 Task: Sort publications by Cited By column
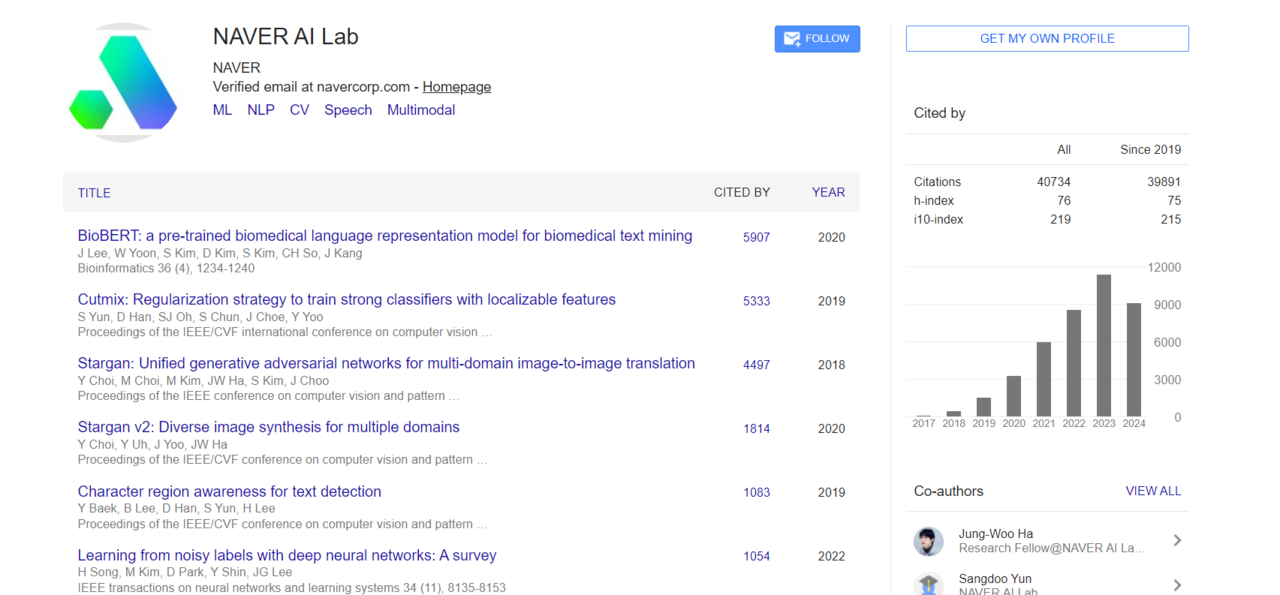pyautogui.click(x=741, y=192)
